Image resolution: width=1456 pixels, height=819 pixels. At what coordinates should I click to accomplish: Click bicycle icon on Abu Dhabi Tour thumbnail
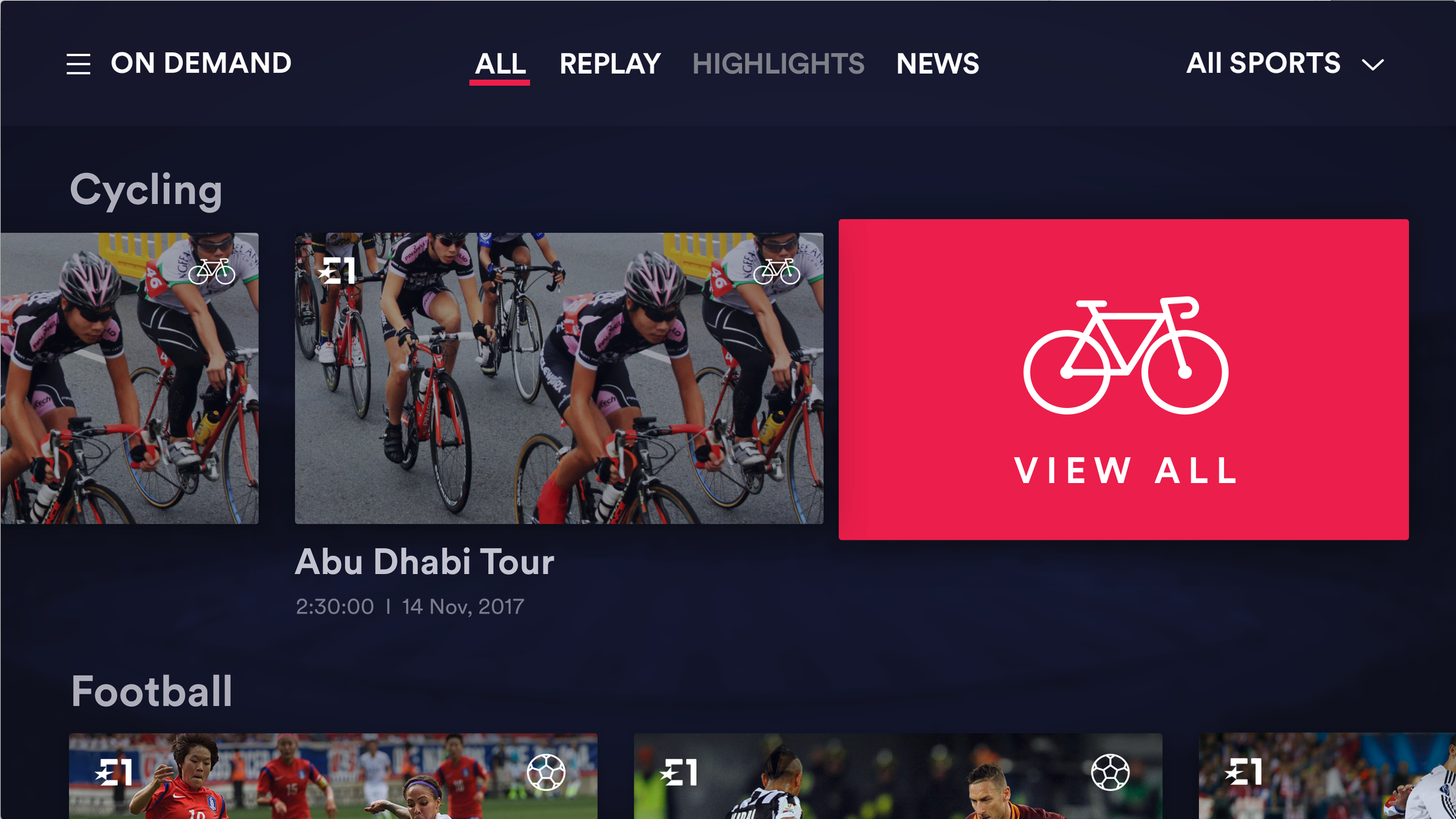[777, 271]
